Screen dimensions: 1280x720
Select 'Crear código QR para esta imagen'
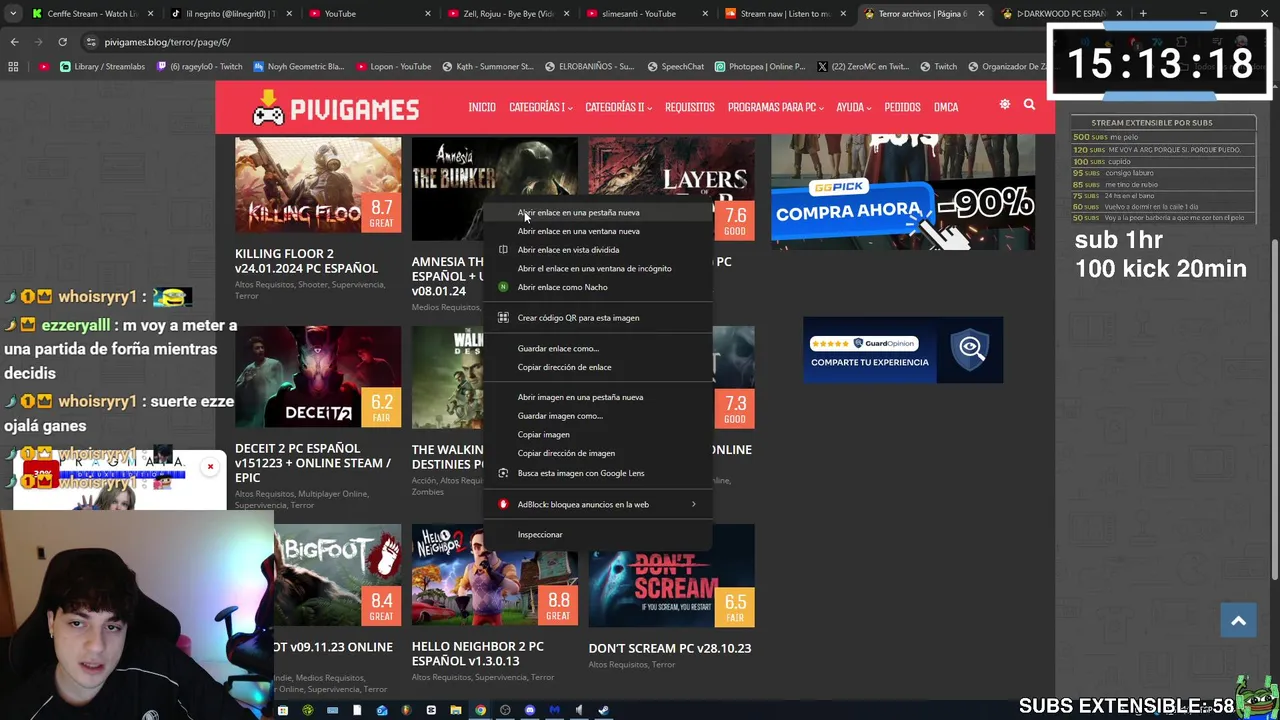point(597,318)
